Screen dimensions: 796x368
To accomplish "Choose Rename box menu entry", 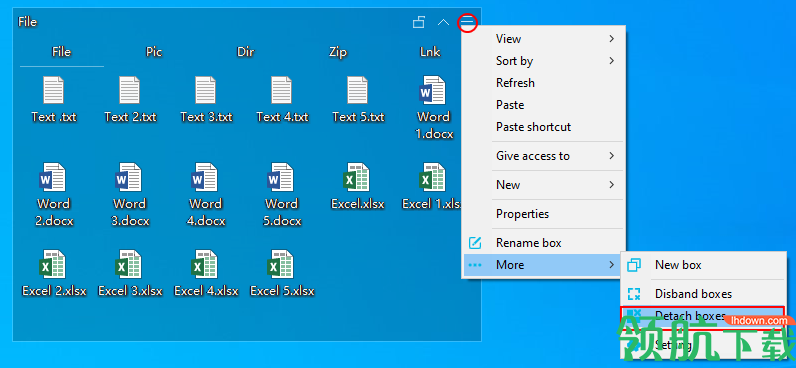I will coord(543,243).
